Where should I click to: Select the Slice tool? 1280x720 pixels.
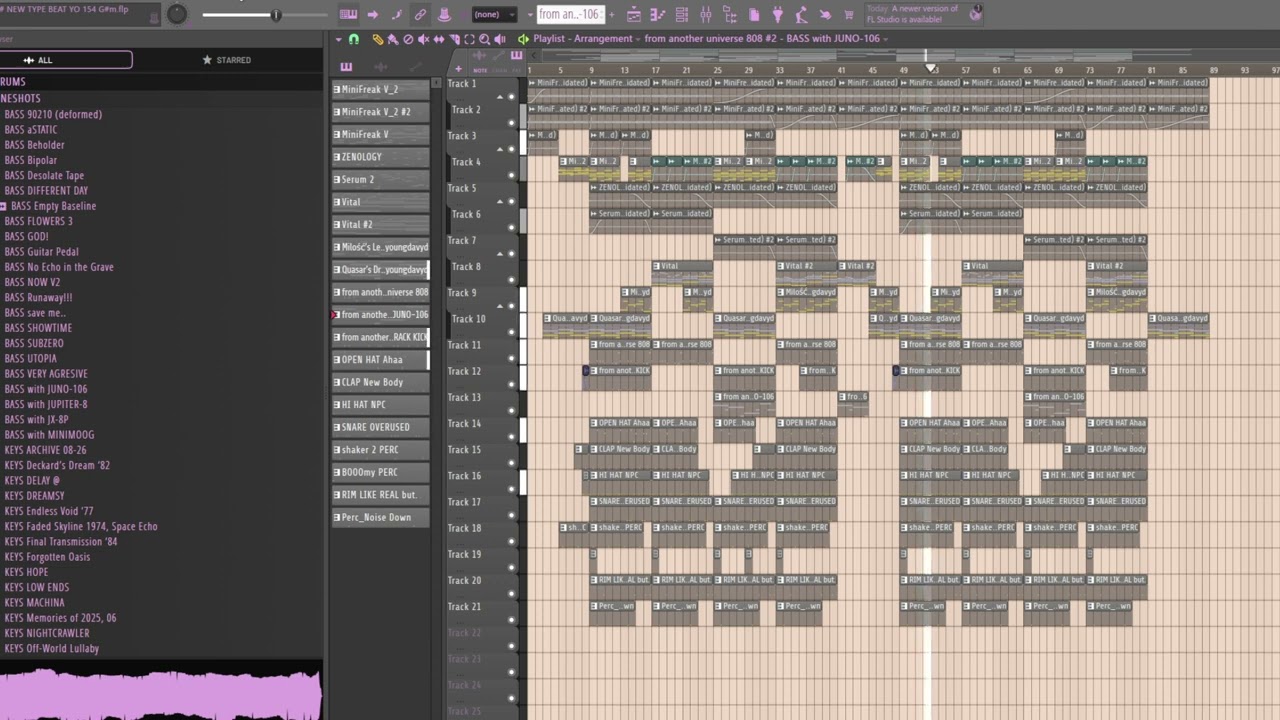454,39
